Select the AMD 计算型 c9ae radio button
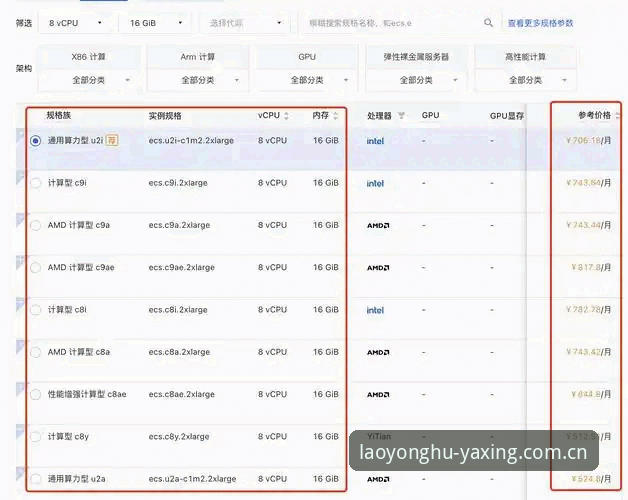This screenshot has width=628, height=500. coord(36,268)
